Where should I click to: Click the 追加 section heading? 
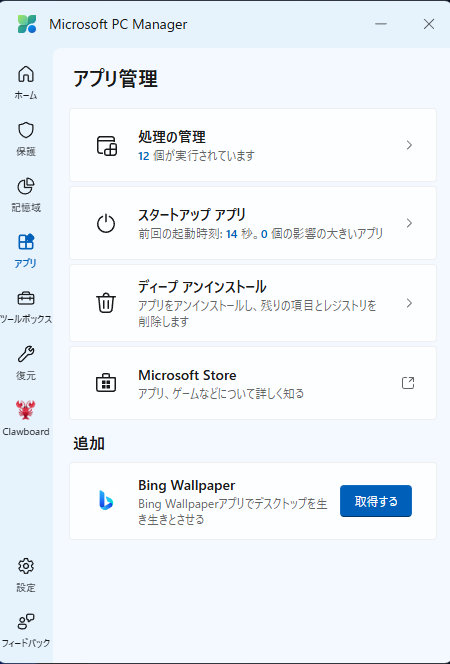tap(89, 443)
